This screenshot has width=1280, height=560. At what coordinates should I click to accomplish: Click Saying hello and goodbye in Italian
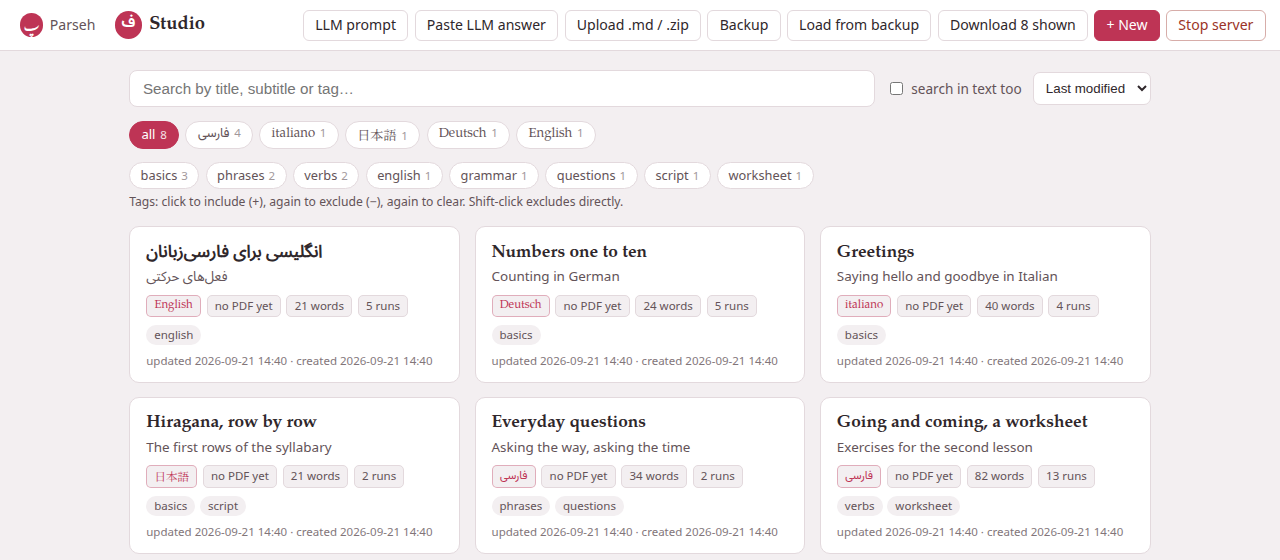947,277
